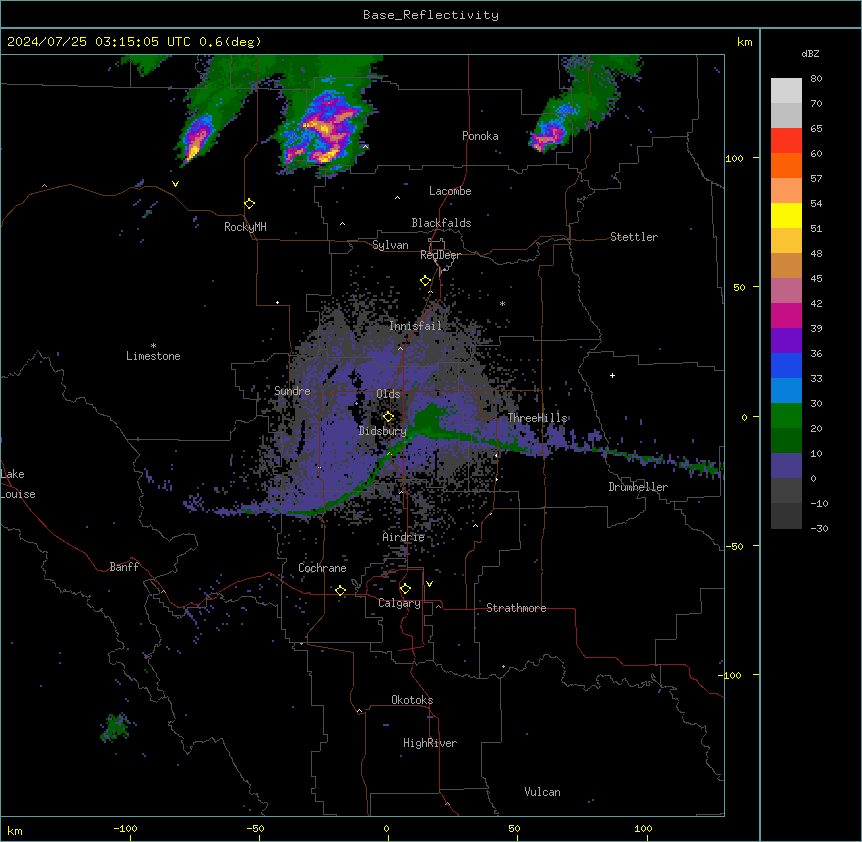Click the ThreeHills label
The width and height of the screenshot is (862, 842).
(537, 418)
